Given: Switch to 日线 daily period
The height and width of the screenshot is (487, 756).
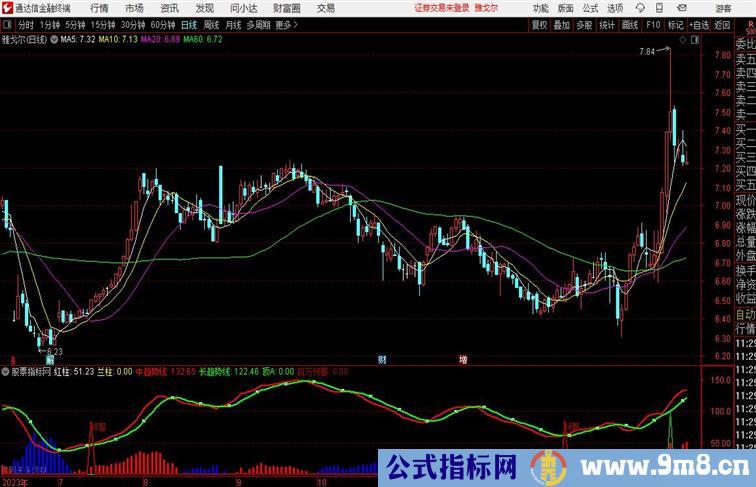Looking at the screenshot, I should tap(188, 25).
